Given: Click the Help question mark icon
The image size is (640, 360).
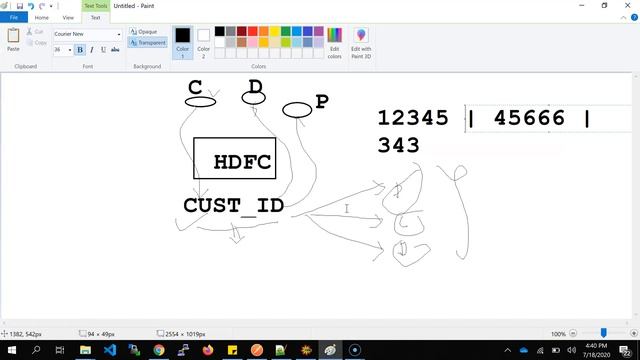Looking at the screenshot, I should pos(634,17).
